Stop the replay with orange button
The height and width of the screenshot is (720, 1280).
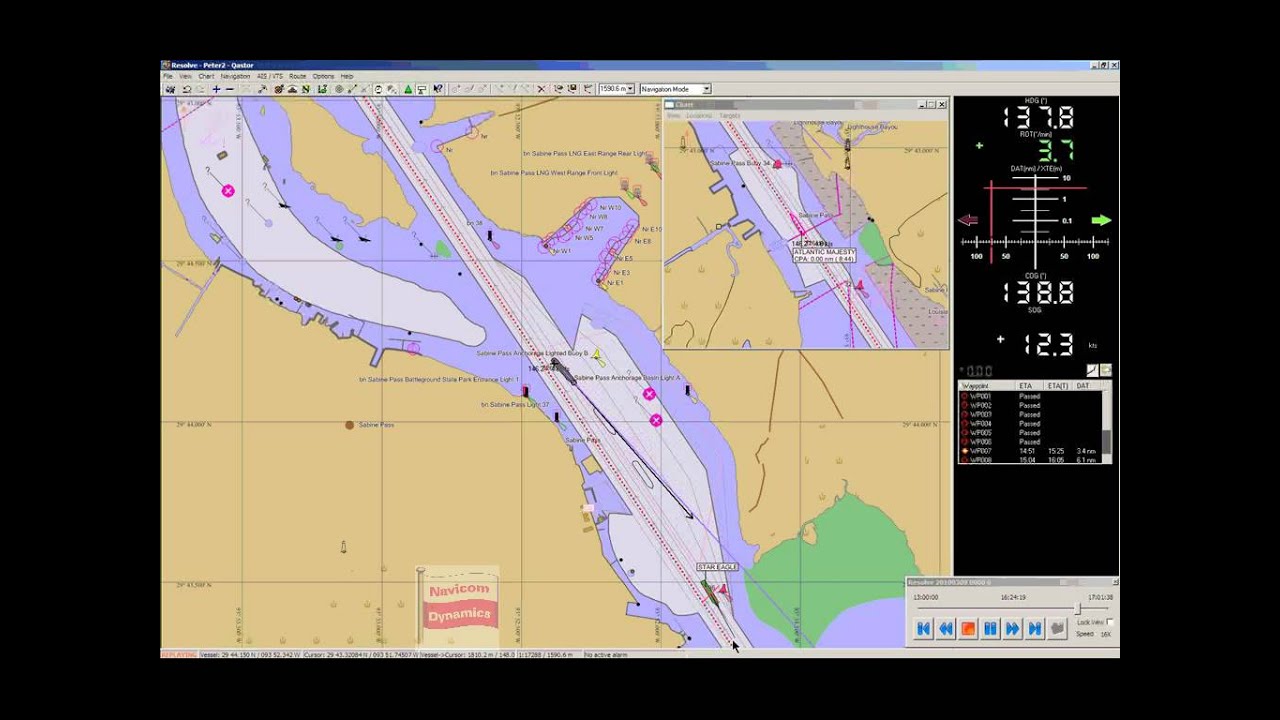coord(968,628)
